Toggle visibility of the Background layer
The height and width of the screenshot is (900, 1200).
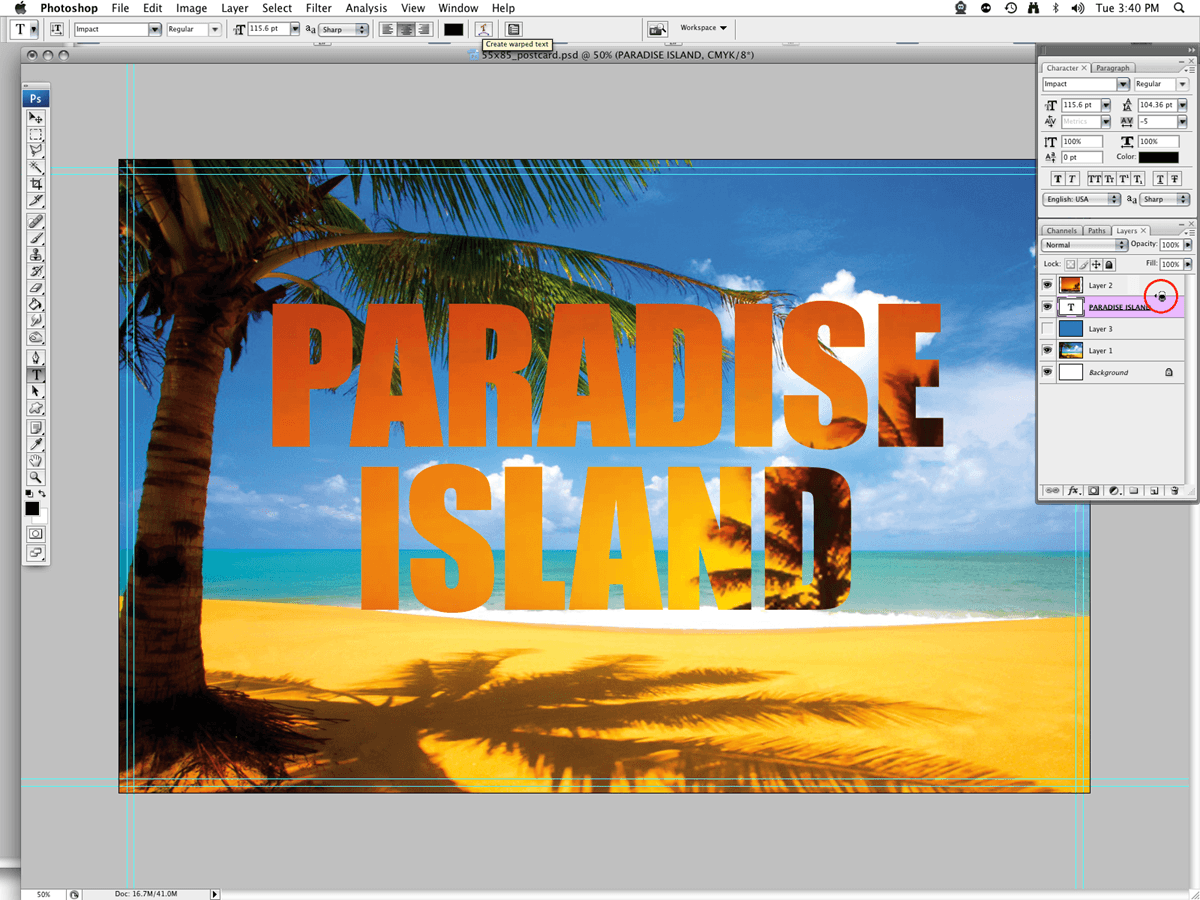1047,372
